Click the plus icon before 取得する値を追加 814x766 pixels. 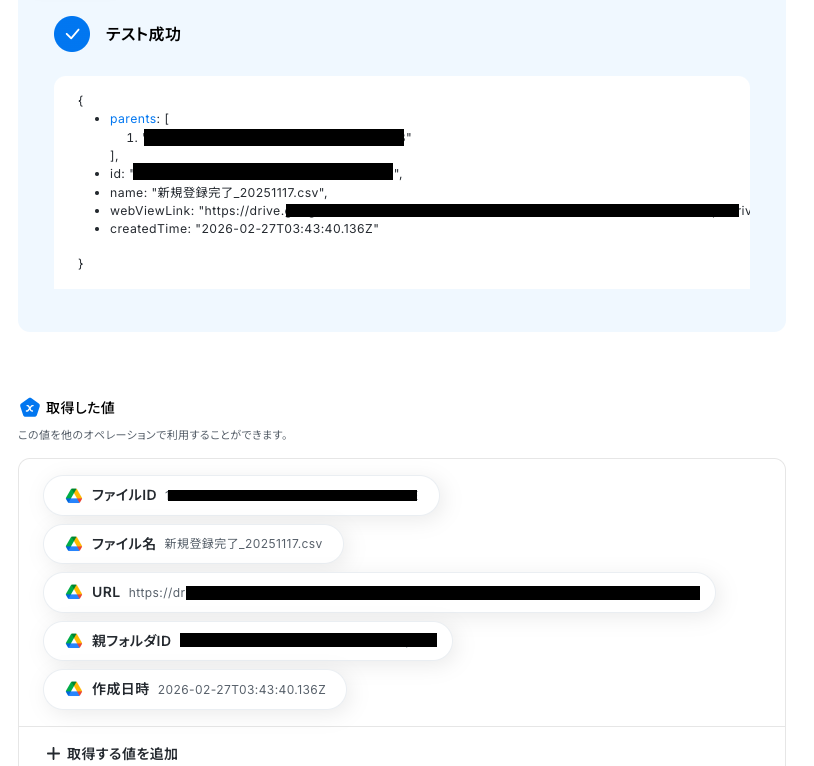tap(53, 754)
